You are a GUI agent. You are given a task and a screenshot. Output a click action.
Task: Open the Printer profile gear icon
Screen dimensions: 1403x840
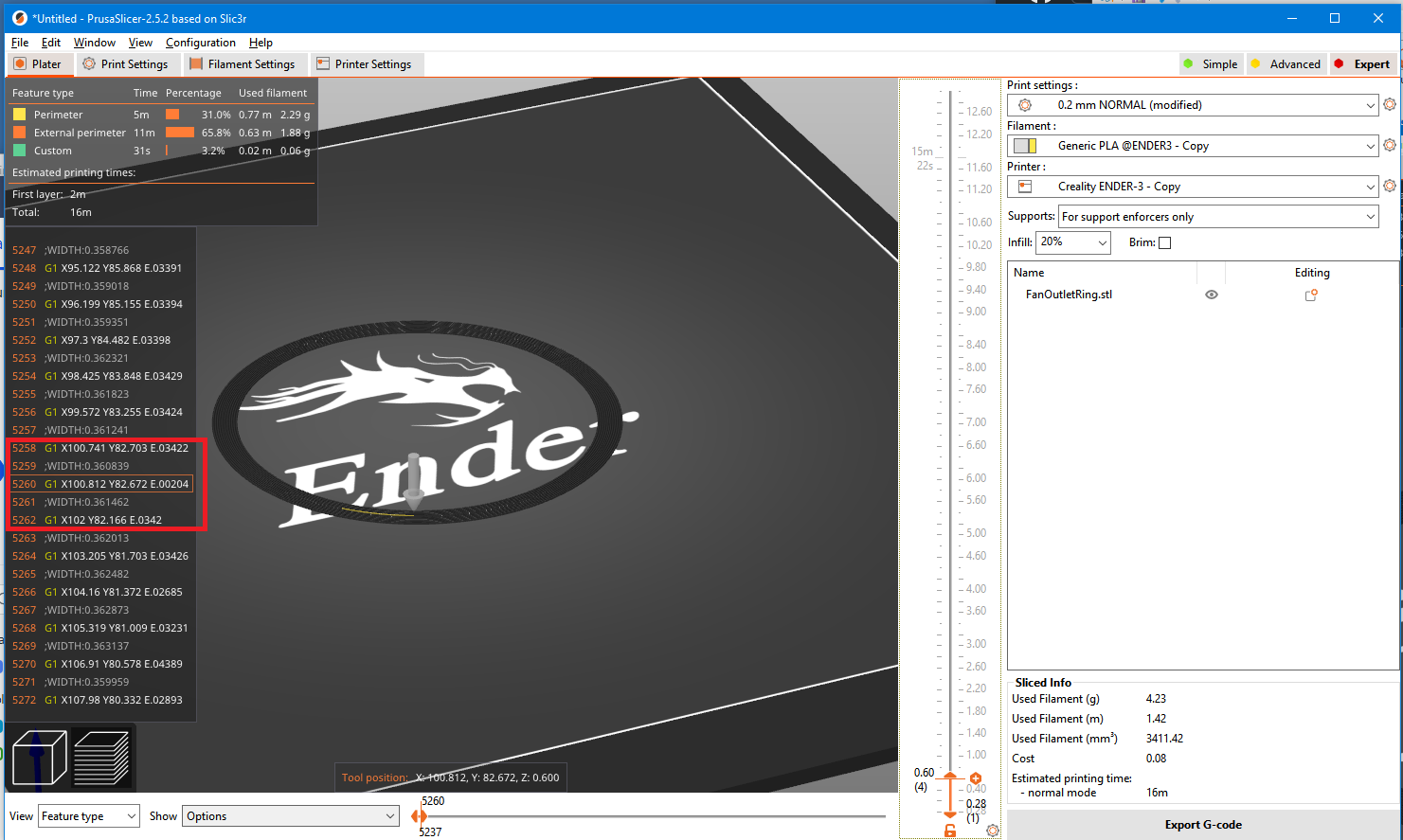[x=1390, y=186]
